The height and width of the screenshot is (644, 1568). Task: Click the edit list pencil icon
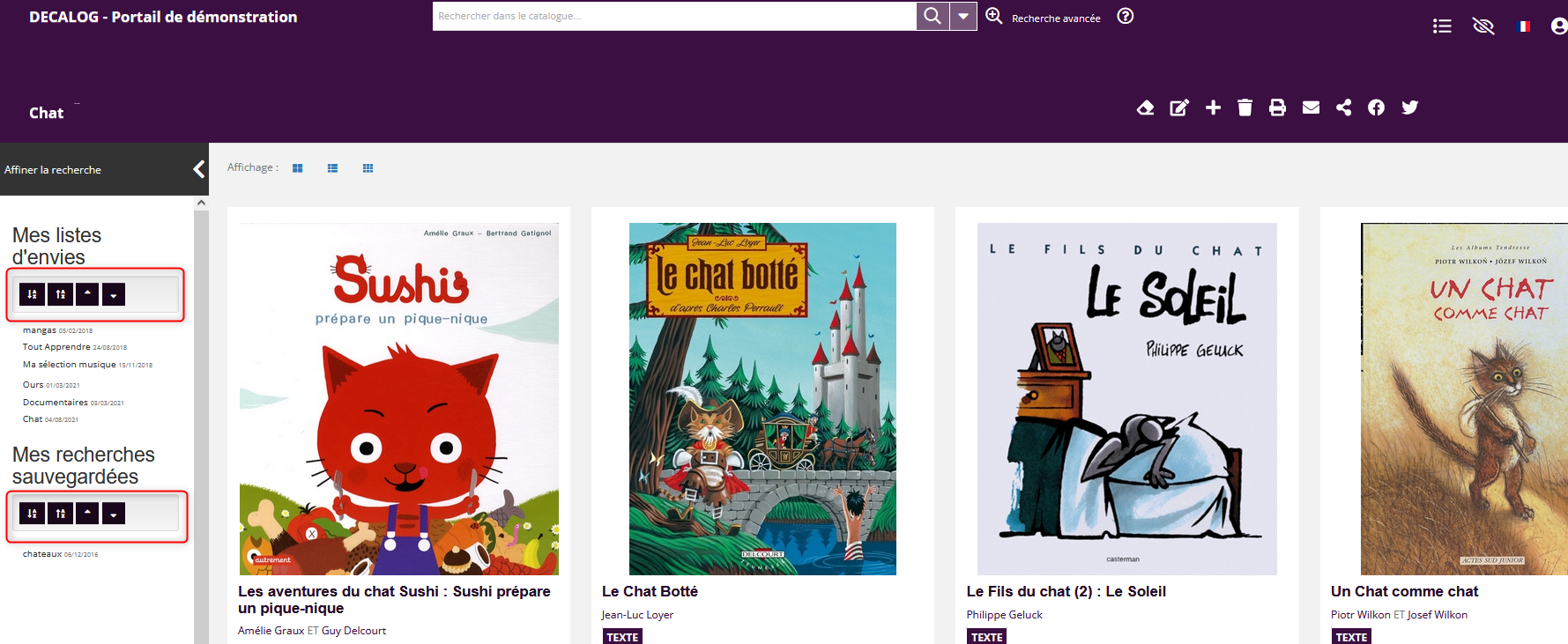pyautogui.click(x=1178, y=107)
